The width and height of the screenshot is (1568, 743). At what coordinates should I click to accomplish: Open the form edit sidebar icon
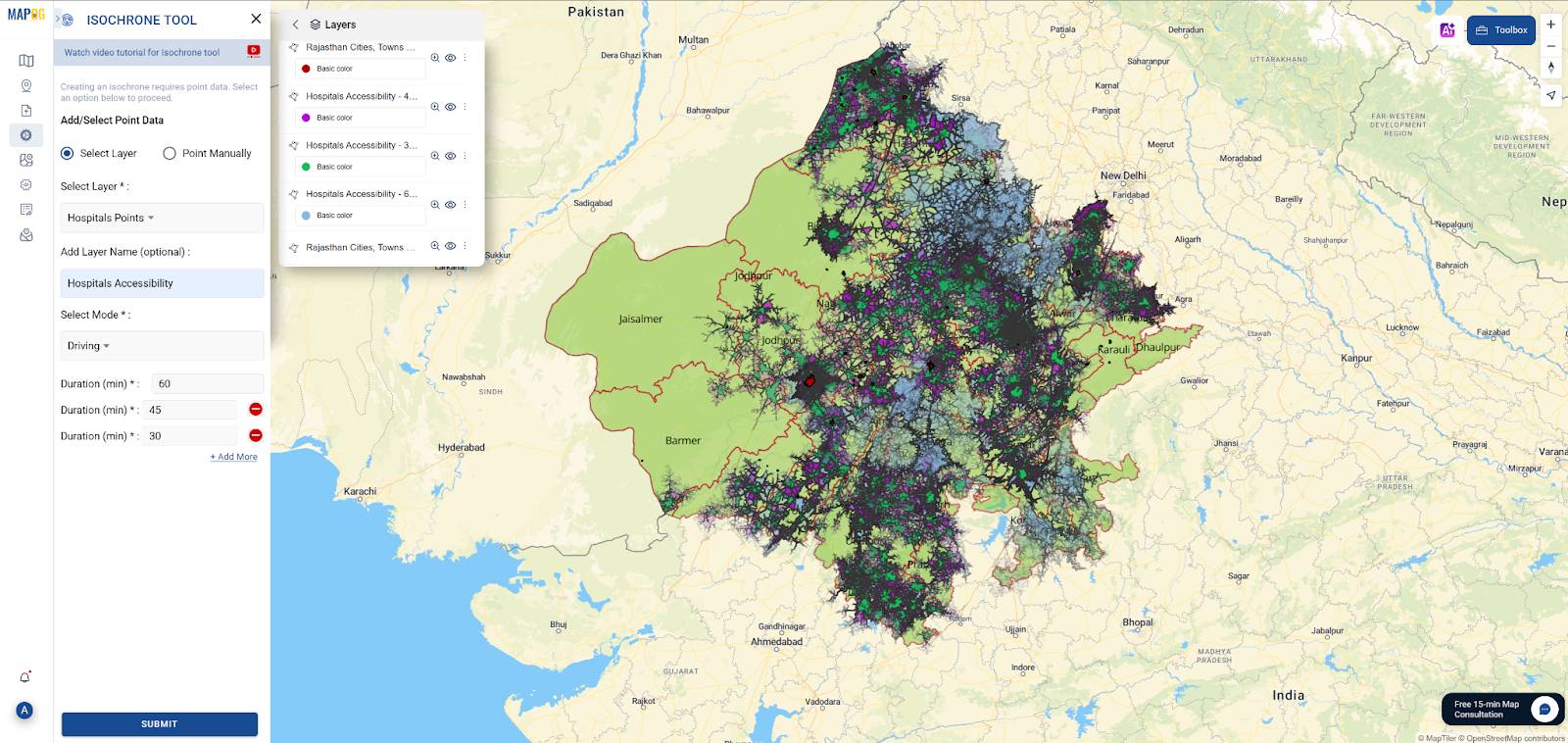(26, 209)
